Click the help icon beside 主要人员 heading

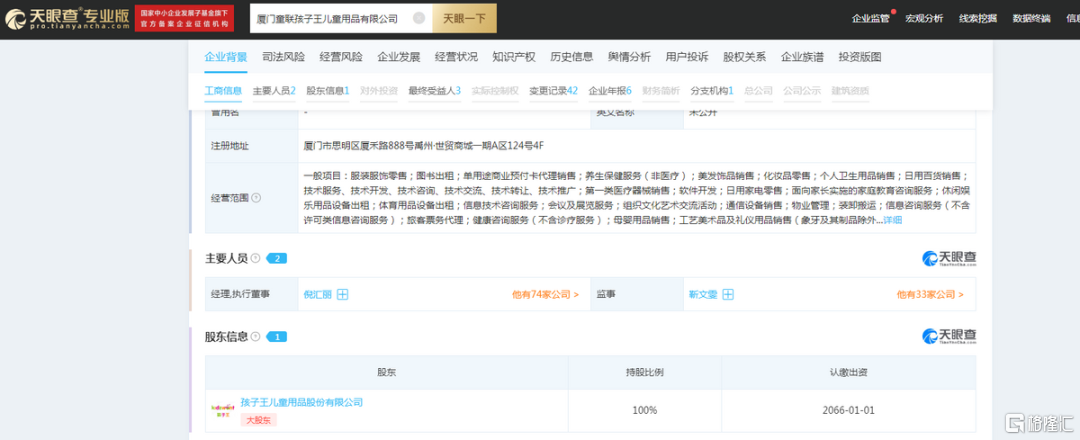click(x=256, y=258)
